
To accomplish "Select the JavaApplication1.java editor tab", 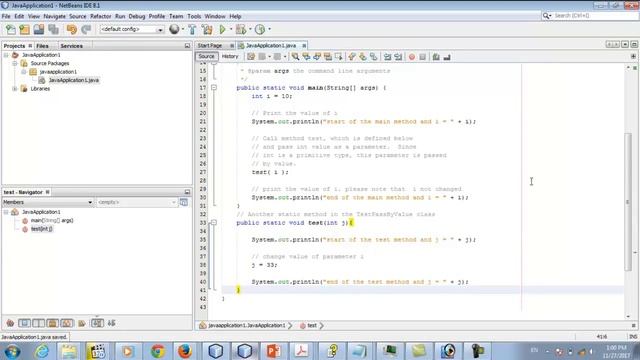I will point(271,45).
